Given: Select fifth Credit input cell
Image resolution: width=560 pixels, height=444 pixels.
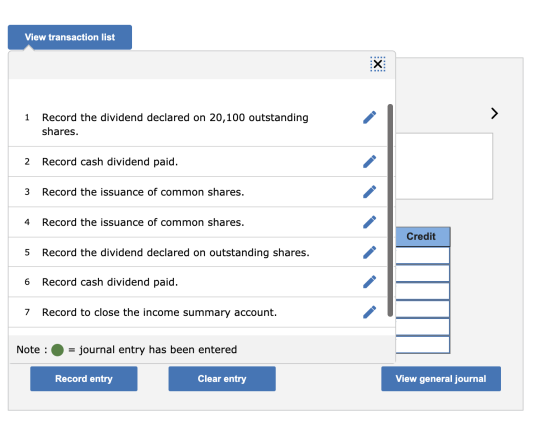Looking at the screenshot, I should [422, 327].
